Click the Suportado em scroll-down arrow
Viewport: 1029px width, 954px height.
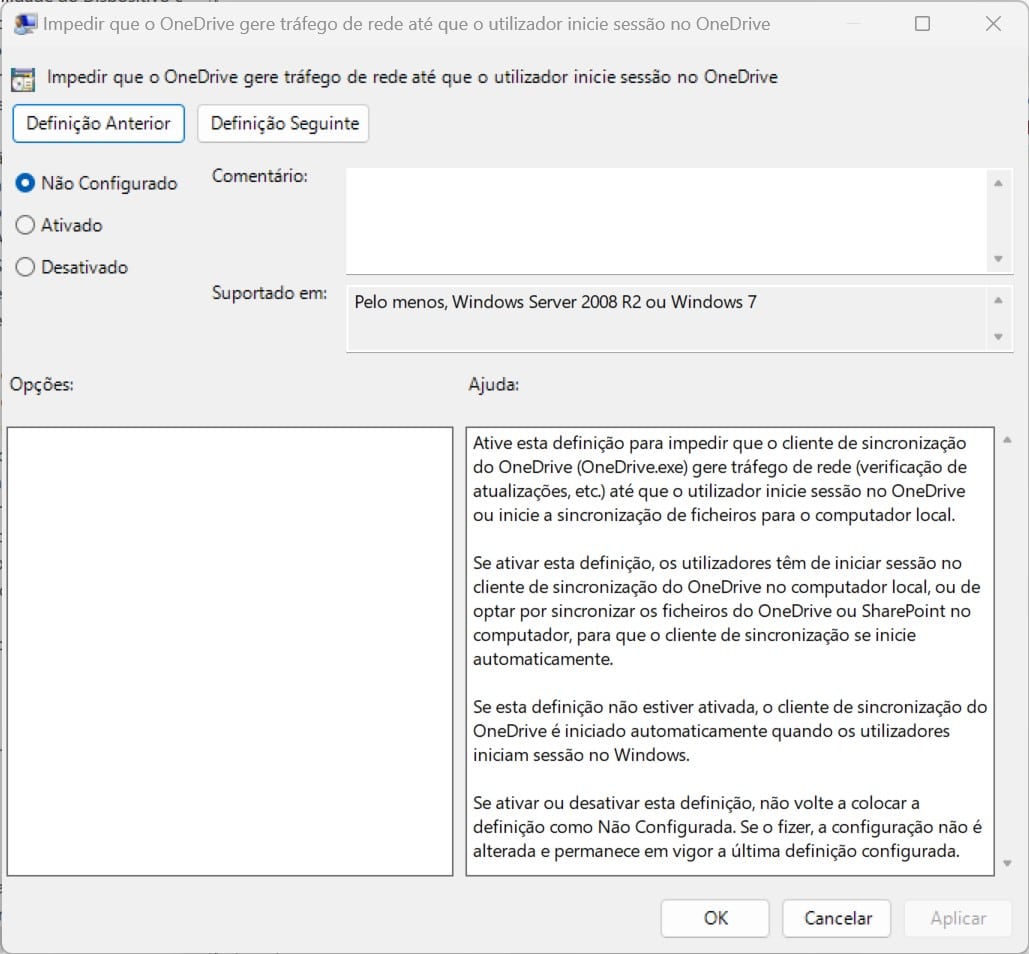pyautogui.click(x=997, y=337)
